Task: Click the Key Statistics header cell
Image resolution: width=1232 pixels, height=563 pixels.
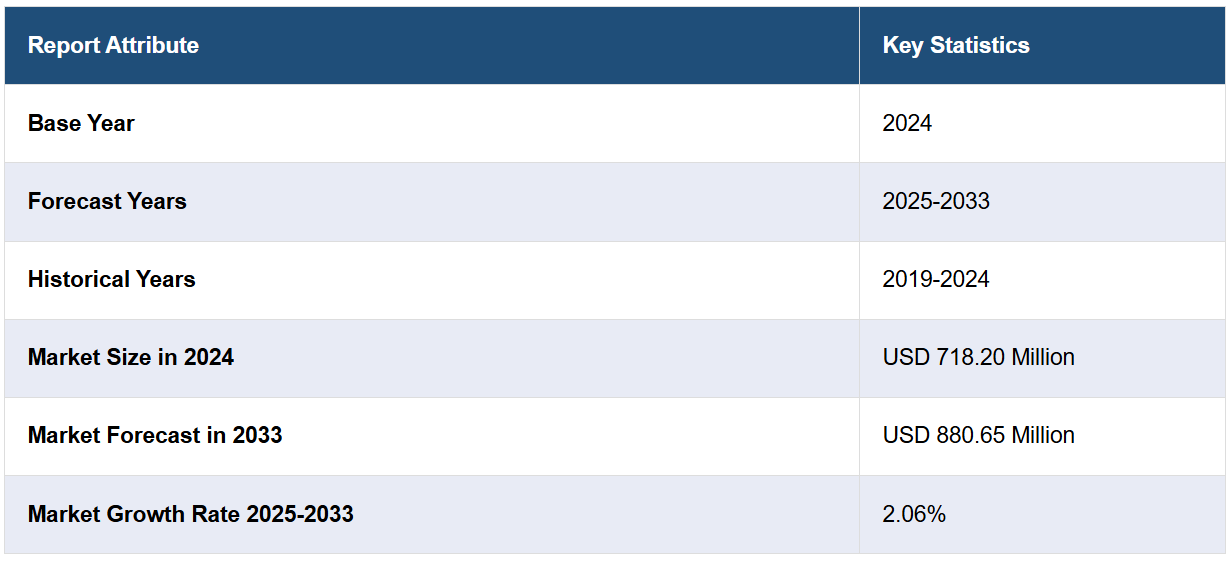Action: (955, 45)
